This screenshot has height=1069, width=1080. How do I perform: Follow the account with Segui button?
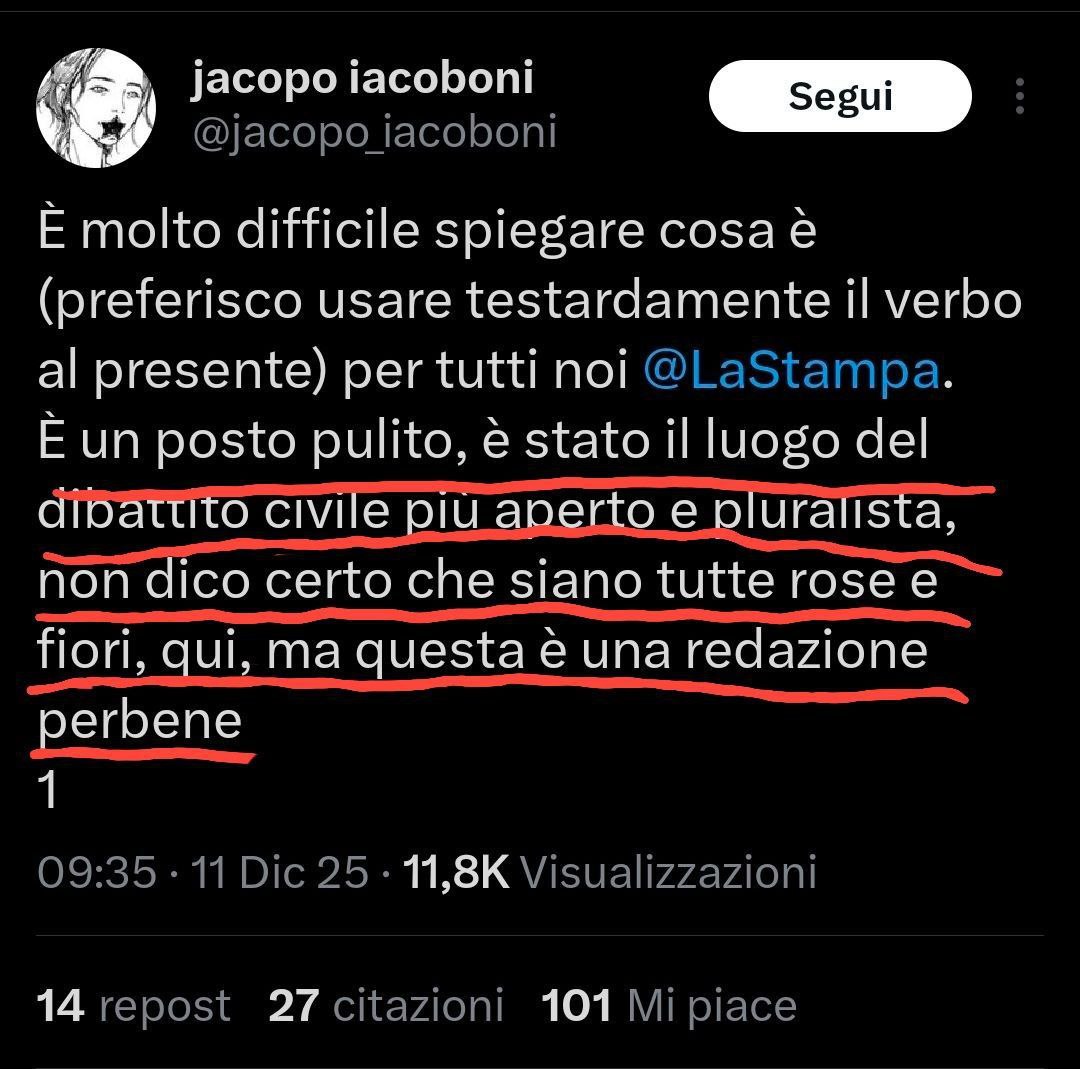pos(840,96)
